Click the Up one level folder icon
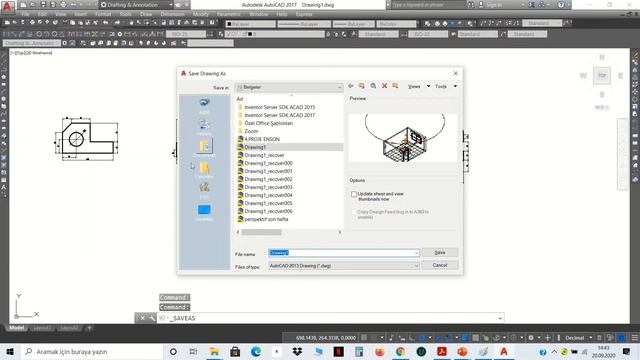Image resolution: width=640 pixels, height=360 pixels. (362, 86)
